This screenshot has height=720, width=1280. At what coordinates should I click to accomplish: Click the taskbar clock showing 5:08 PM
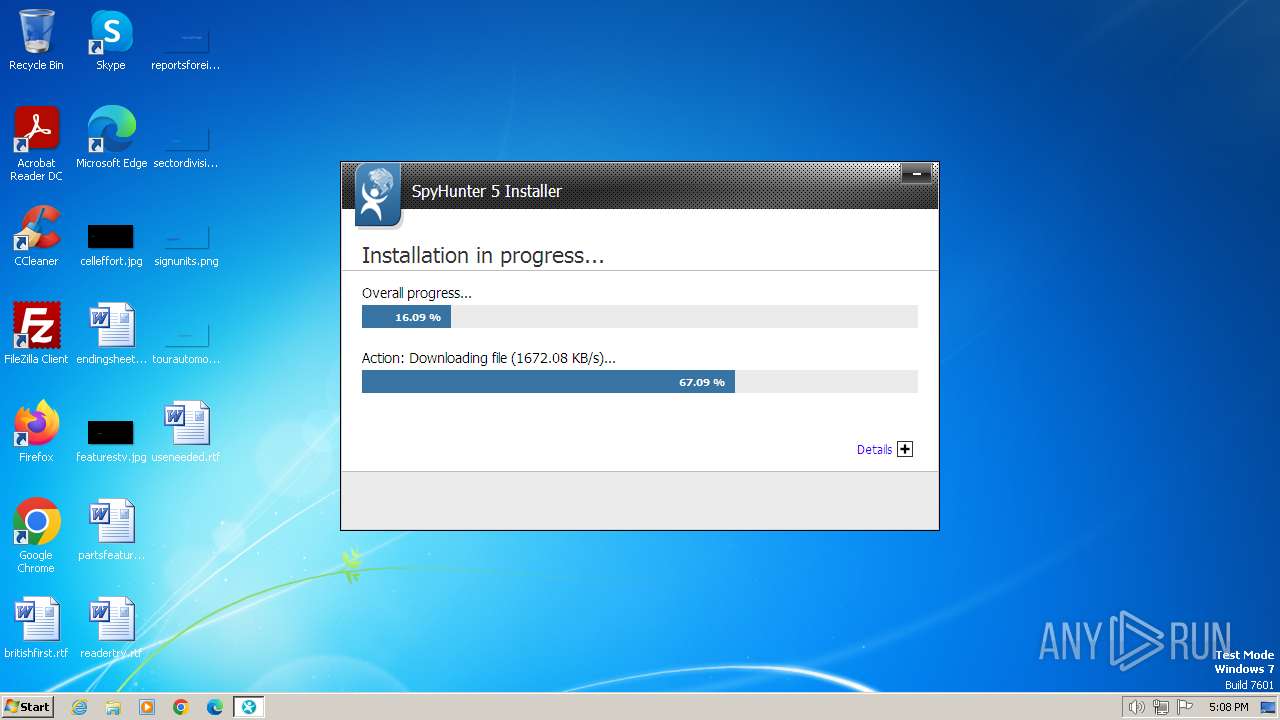(1228, 707)
